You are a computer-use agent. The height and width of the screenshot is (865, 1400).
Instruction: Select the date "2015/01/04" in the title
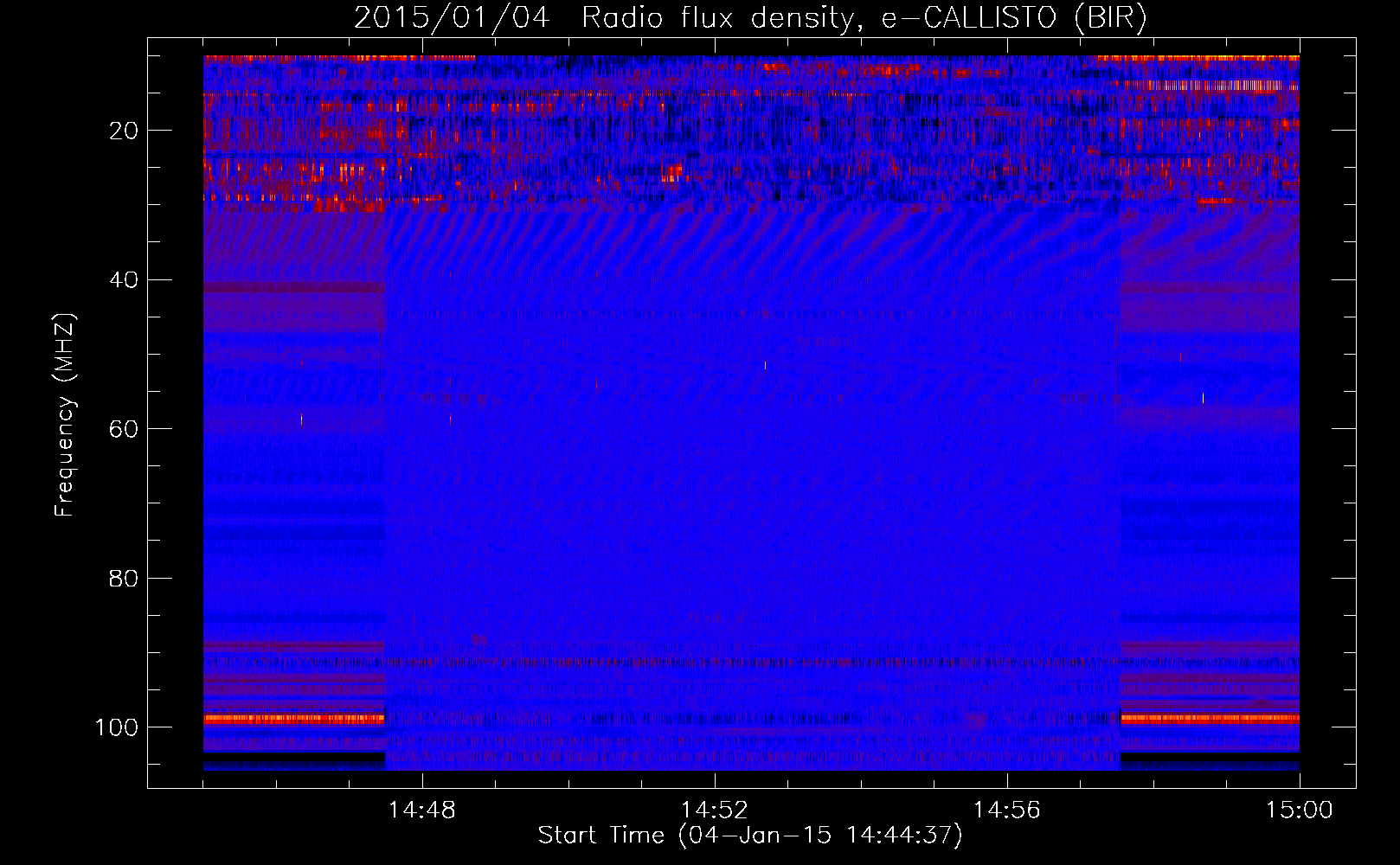(452, 18)
